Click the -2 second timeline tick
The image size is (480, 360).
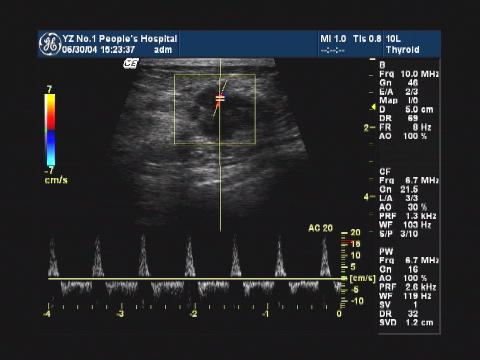point(193,314)
